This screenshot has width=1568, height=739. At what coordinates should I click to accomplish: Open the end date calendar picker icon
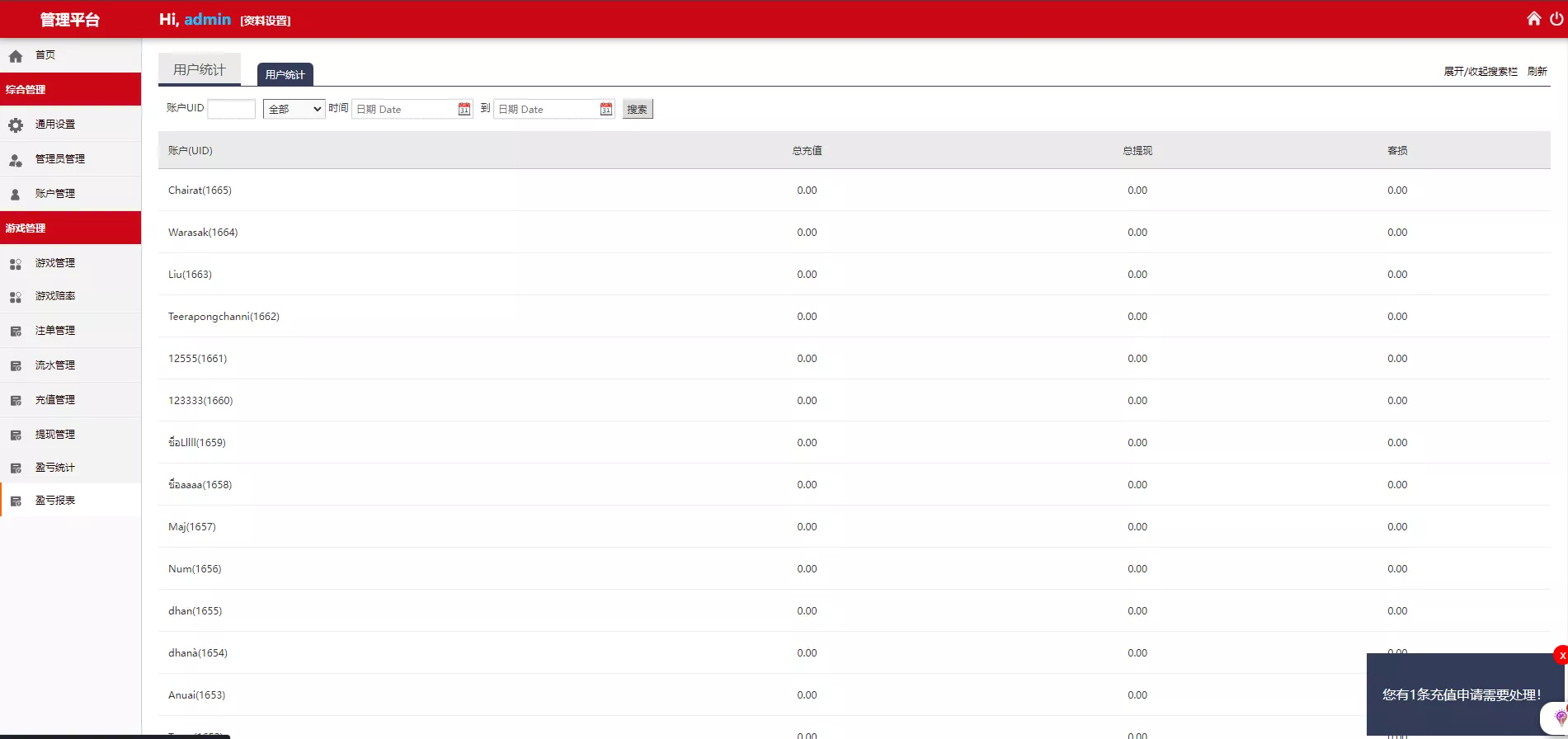pyautogui.click(x=606, y=109)
